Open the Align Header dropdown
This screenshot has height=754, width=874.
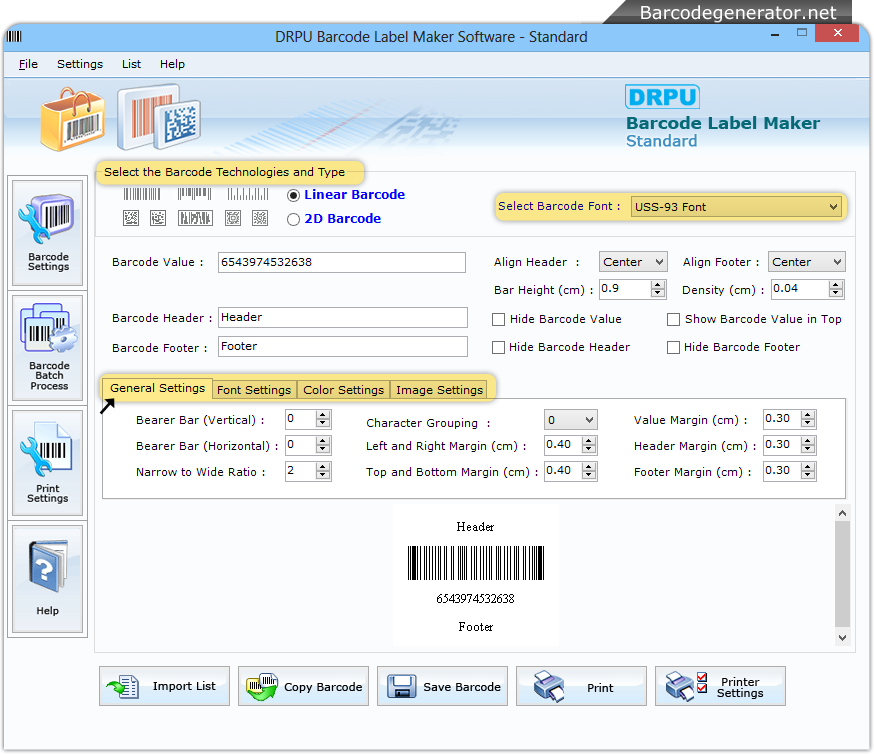click(633, 262)
